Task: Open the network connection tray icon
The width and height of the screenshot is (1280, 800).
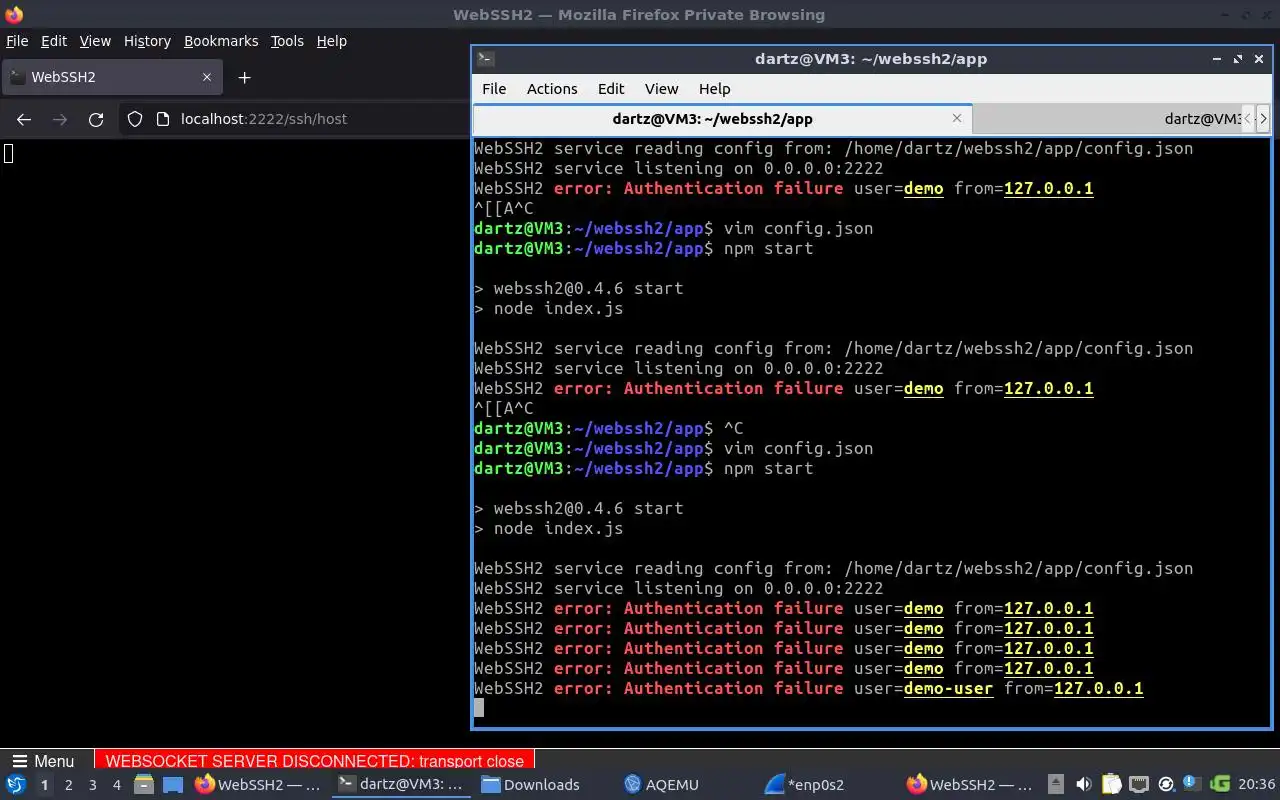Action: point(1138,785)
